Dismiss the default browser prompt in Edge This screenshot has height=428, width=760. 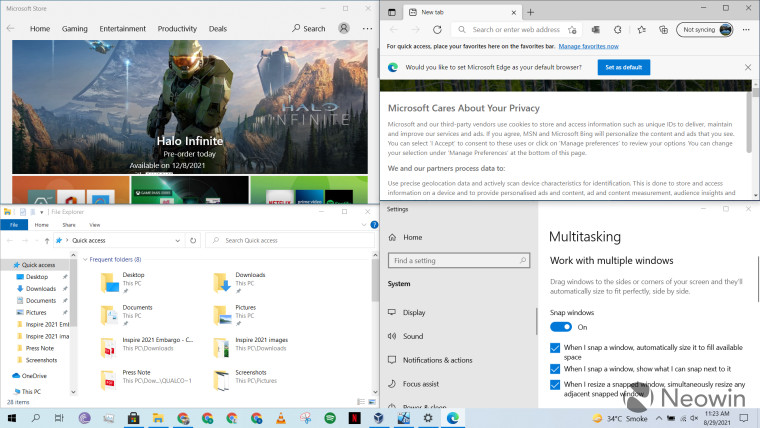(x=748, y=67)
